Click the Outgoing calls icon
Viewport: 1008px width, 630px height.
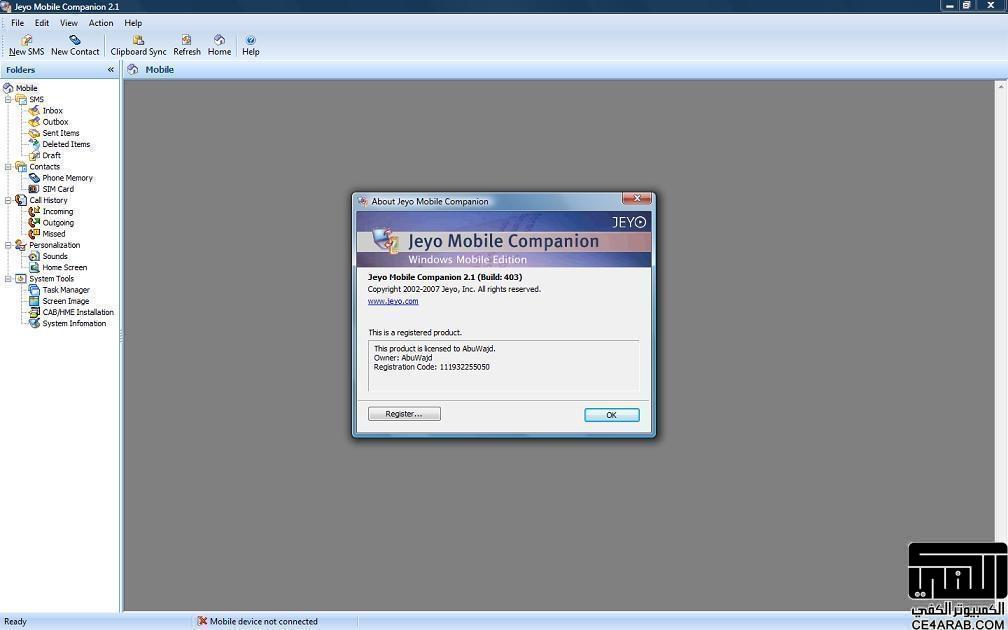(x=34, y=222)
